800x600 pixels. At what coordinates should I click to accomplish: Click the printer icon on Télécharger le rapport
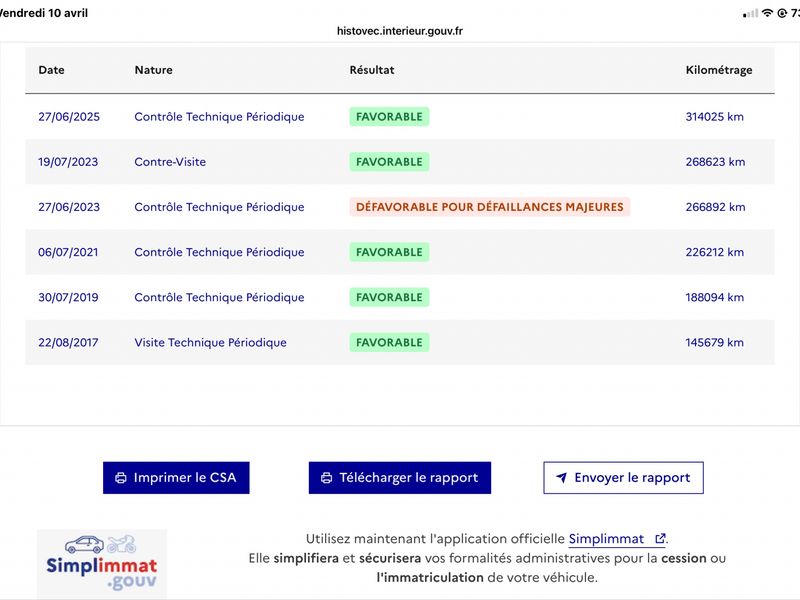point(327,478)
